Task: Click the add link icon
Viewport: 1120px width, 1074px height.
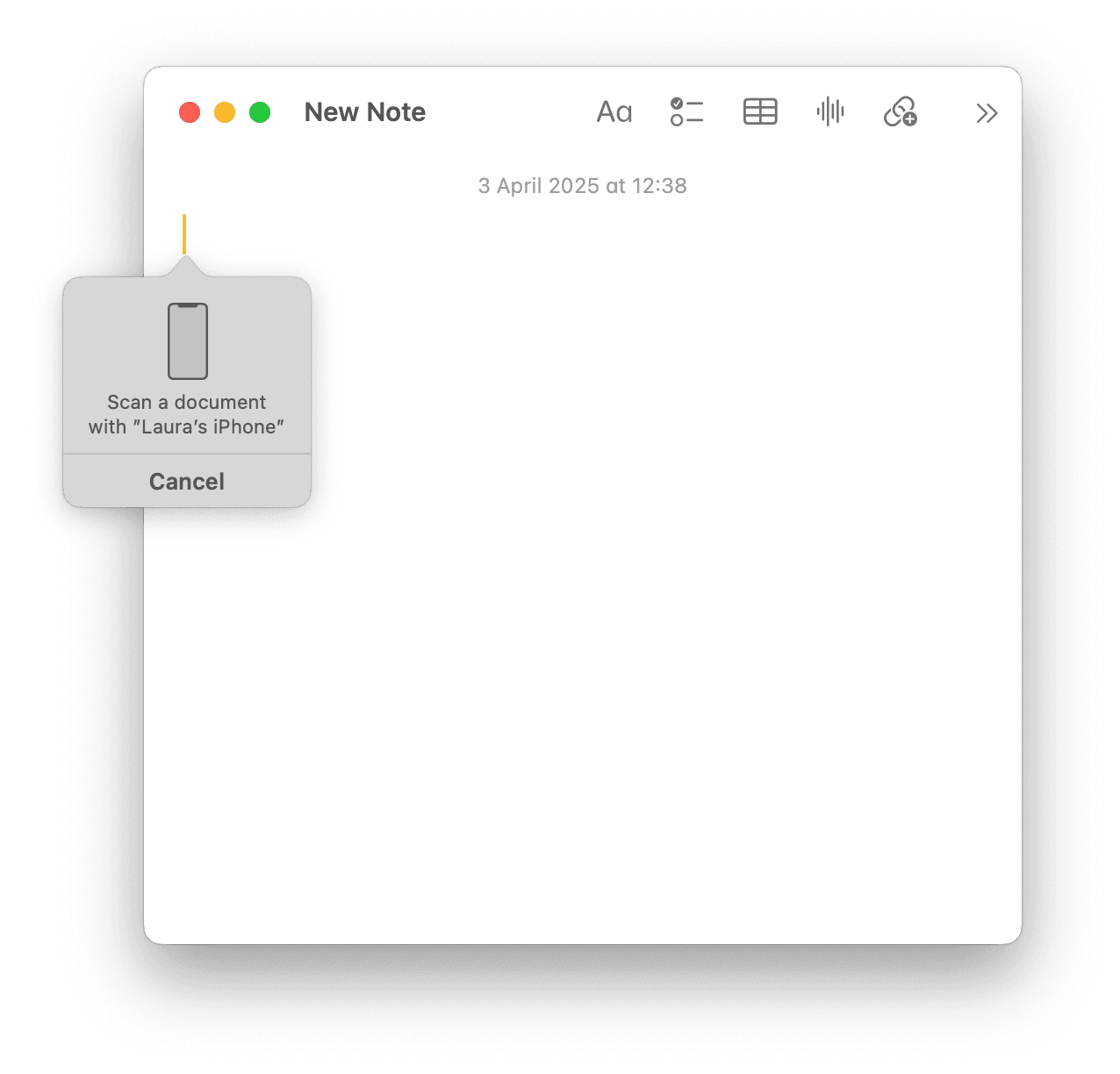Action: coord(900,112)
